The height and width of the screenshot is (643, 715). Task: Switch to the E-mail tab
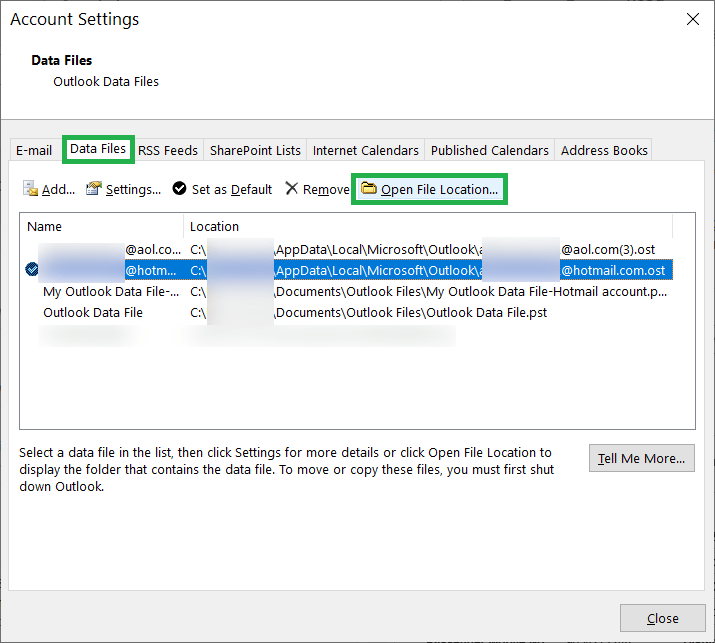[x=34, y=150]
